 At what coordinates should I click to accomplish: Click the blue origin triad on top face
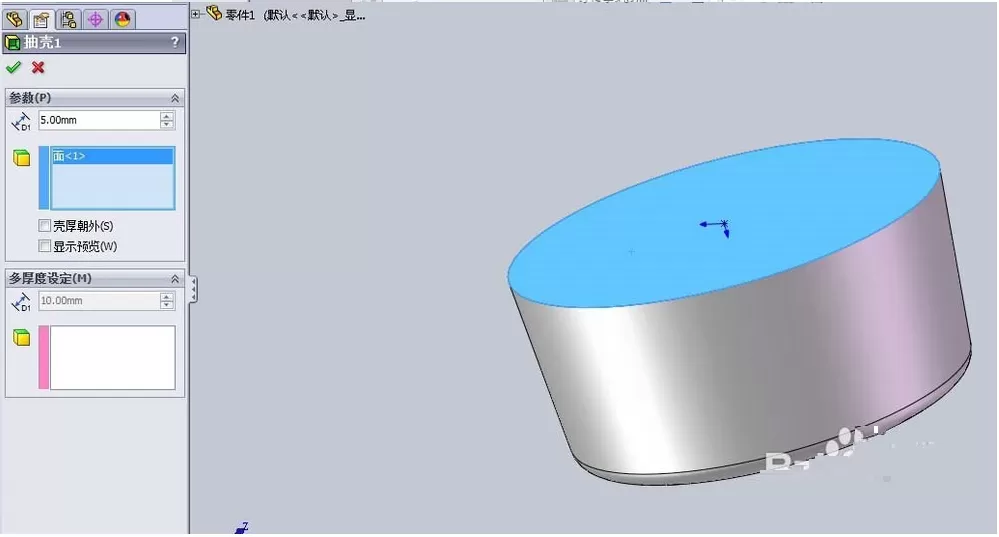715,227
